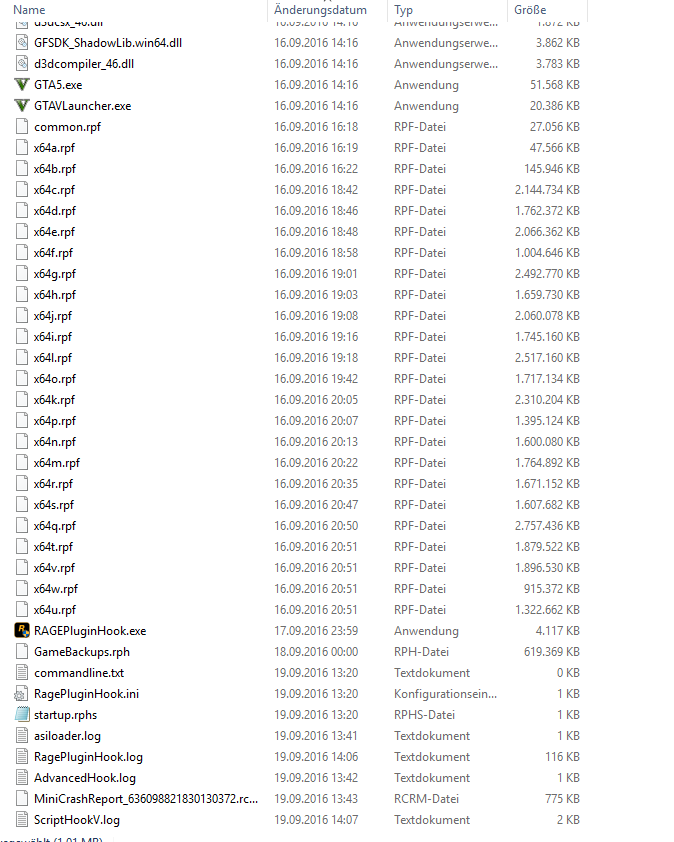Click the commandline.txt document icon
This screenshot has width=674, height=842.
coord(21,672)
